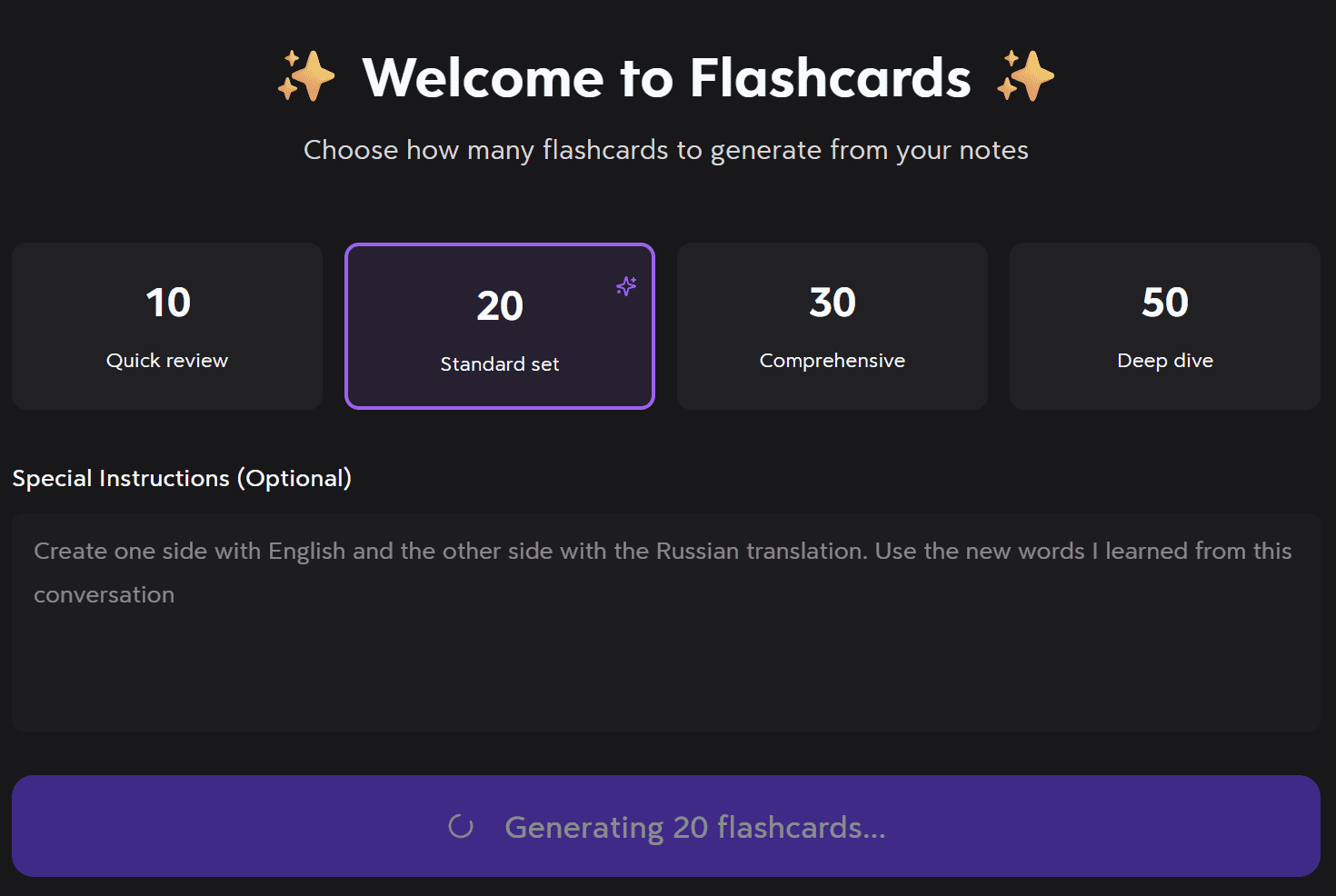Click the number 30 on third card
Image resolution: width=1336 pixels, height=896 pixels.
coord(832,303)
